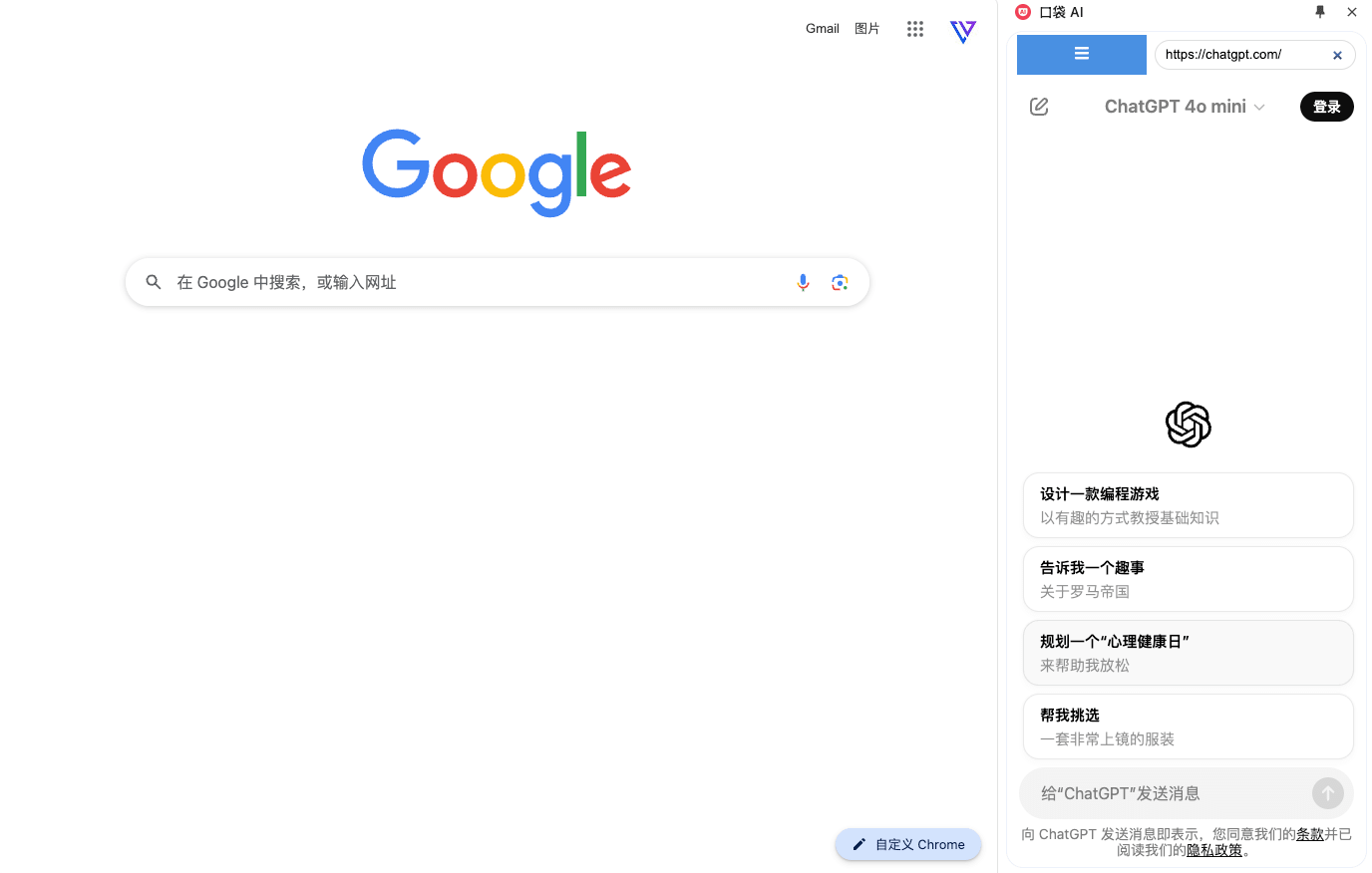Open the purple V profile avatar
Viewport: 1372px width, 873px height.
[x=963, y=31]
